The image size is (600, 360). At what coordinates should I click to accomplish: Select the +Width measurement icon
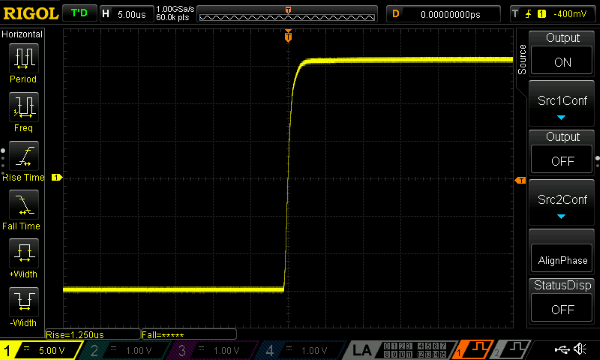click(x=24, y=253)
